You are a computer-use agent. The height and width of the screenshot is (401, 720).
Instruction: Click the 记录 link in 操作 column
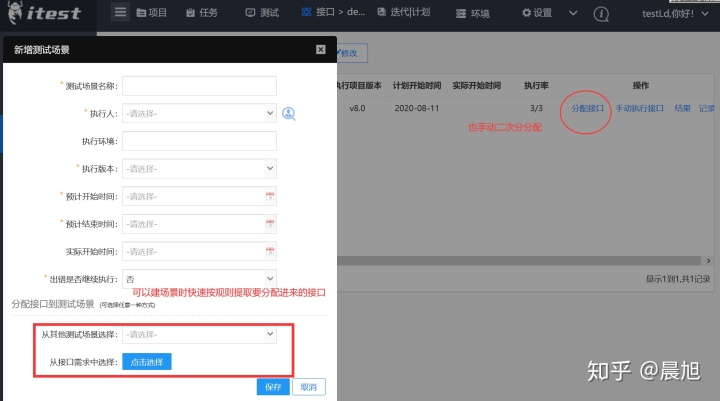point(706,108)
